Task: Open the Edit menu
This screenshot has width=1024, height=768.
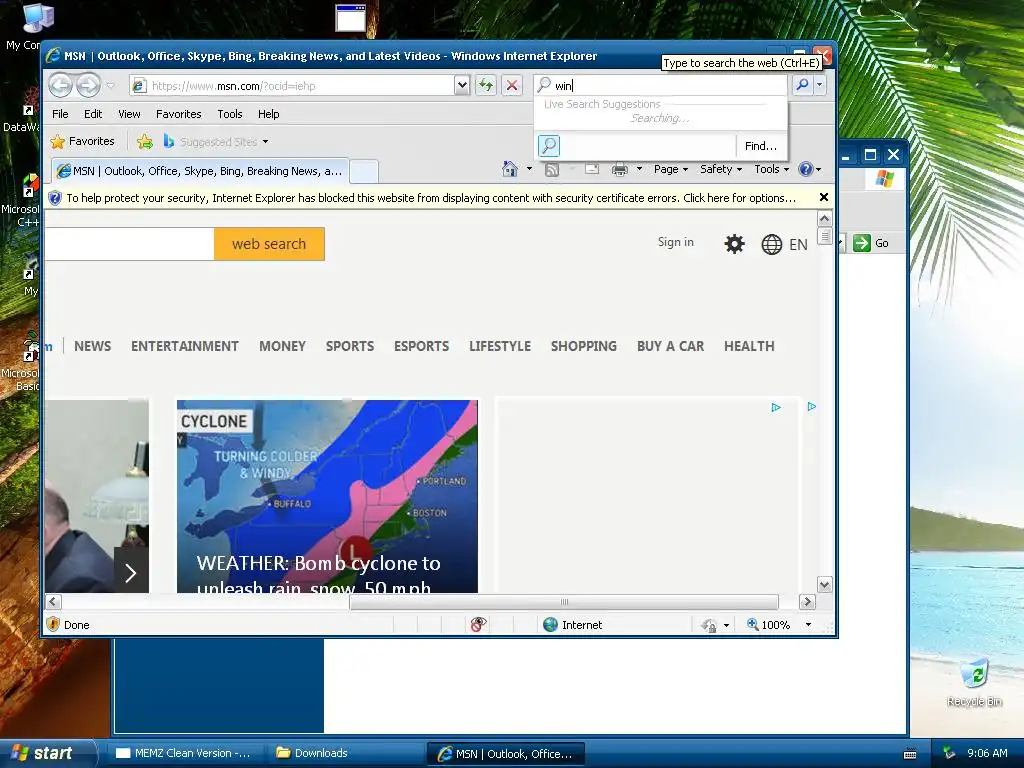Action: pos(93,114)
